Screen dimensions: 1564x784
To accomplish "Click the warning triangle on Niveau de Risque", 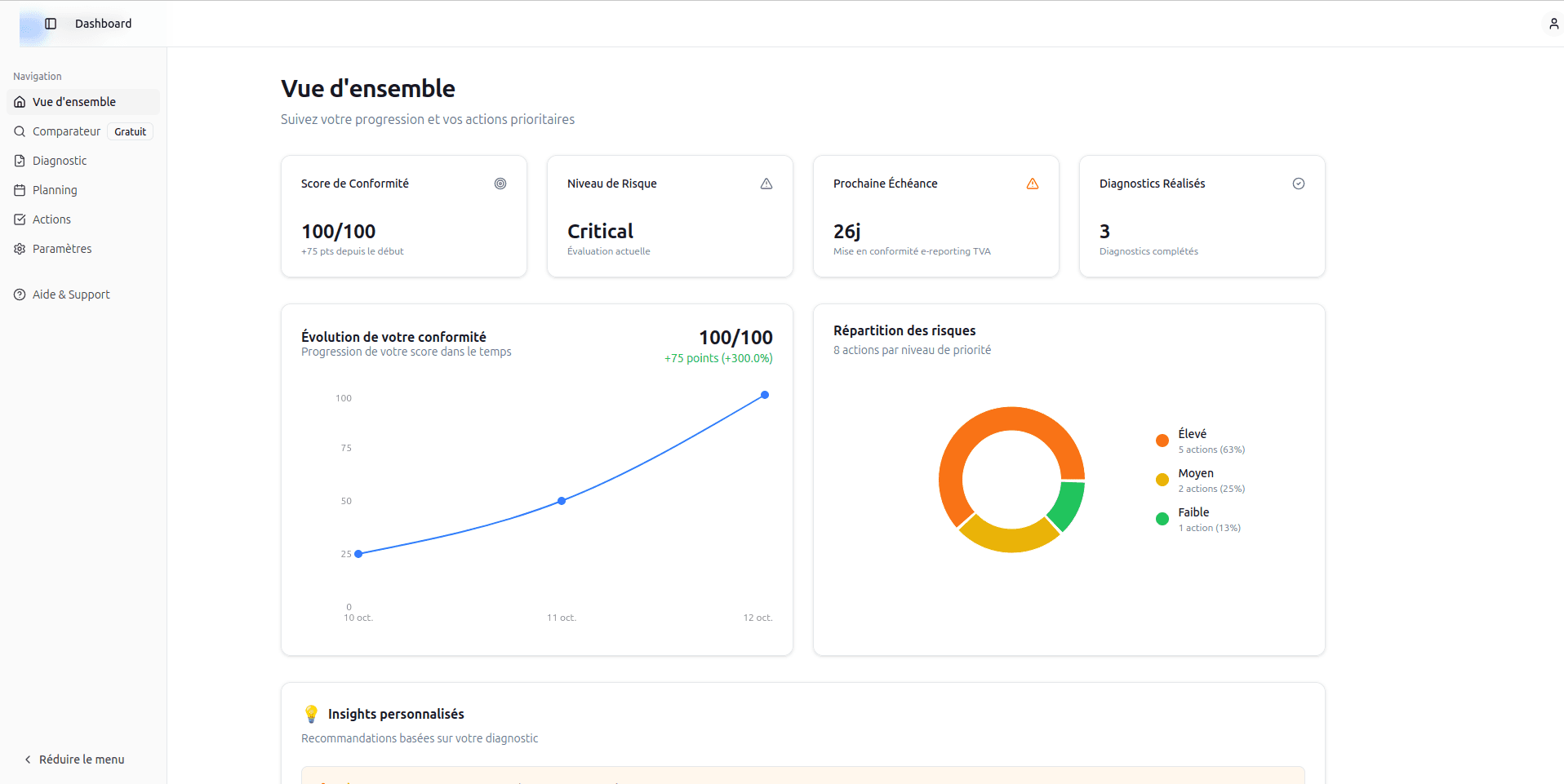I will tap(766, 184).
